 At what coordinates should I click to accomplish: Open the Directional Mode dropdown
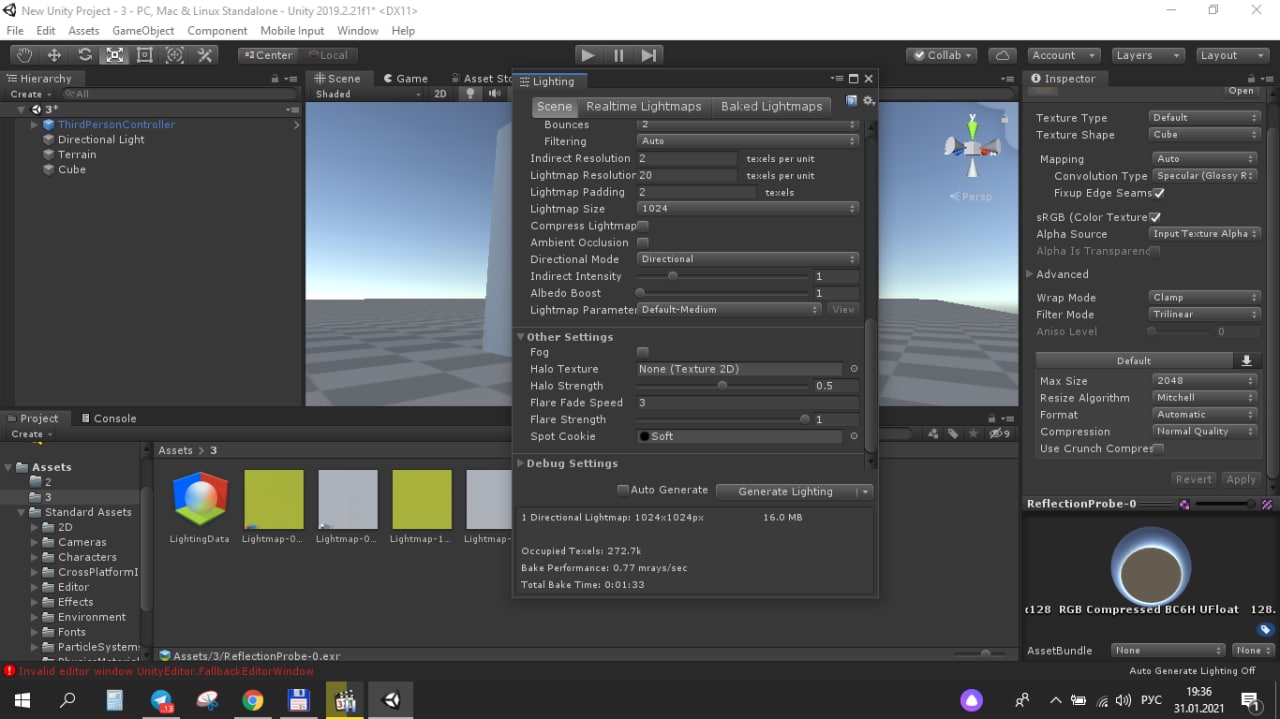click(x=748, y=259)
